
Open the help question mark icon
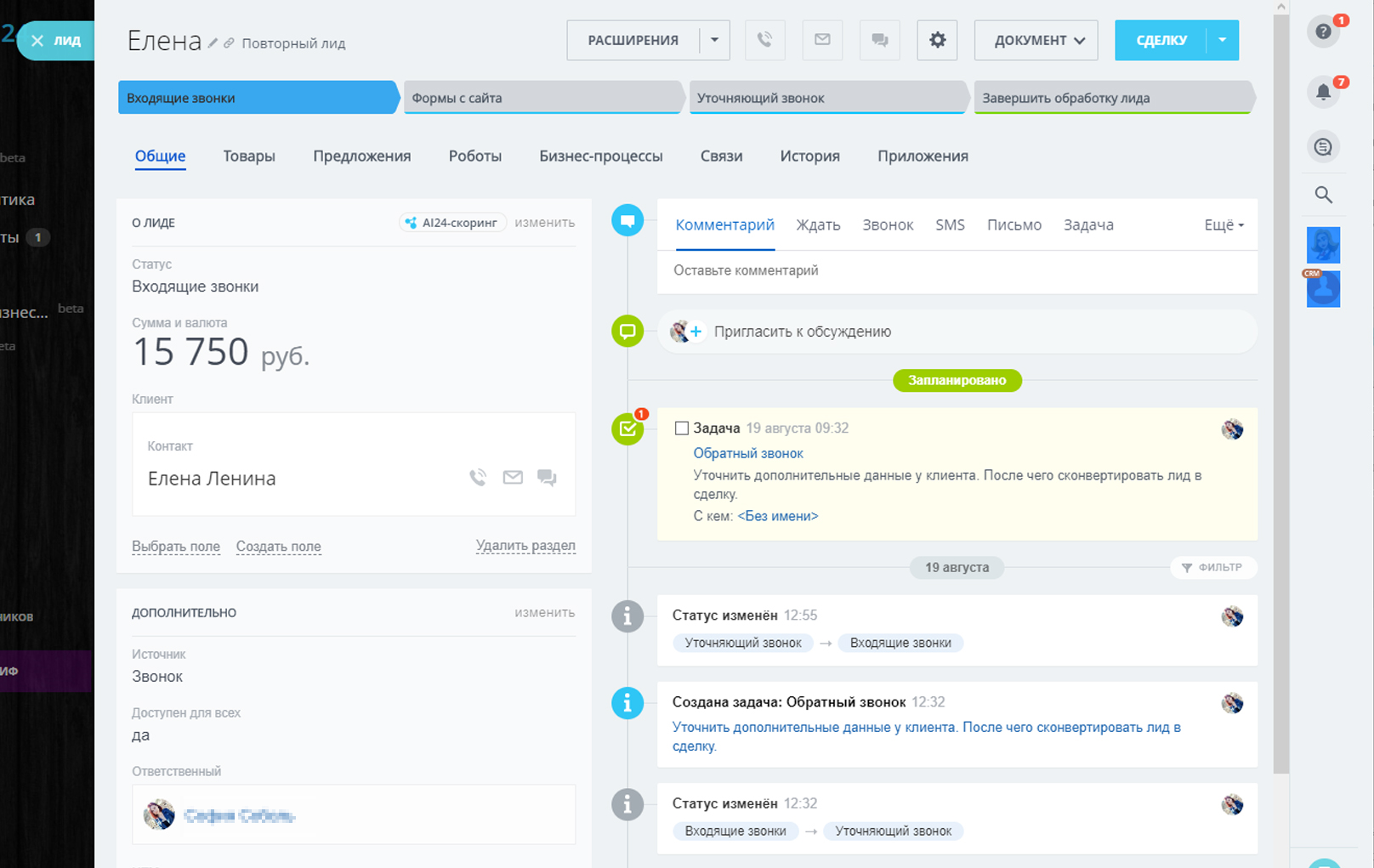pyautogui.click(x=1323, y=32)
